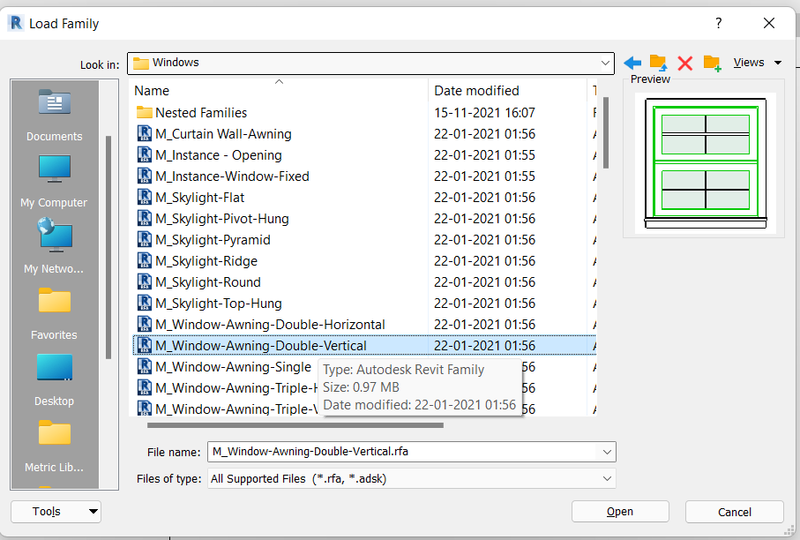Expand the File name dropdown arrow
Image resolution: width=800 pixels, height=540 pixels.
coord(607,452)
